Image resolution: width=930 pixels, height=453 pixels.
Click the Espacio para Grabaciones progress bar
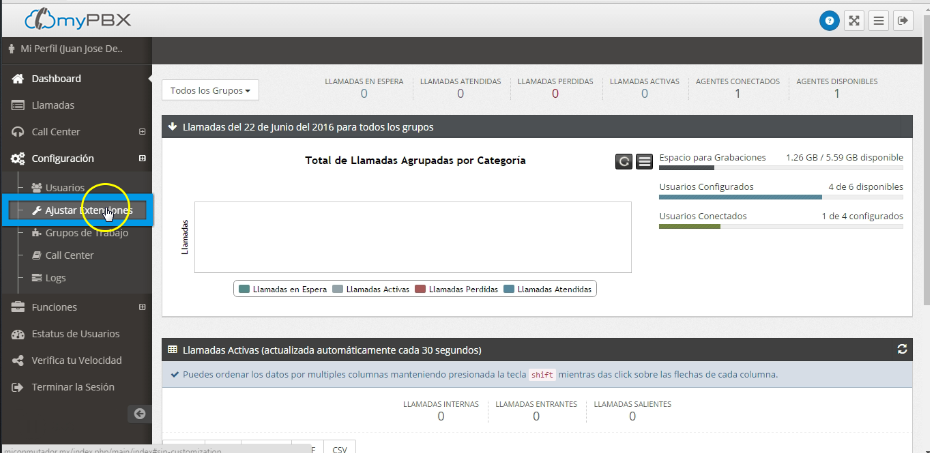[780, 169]
